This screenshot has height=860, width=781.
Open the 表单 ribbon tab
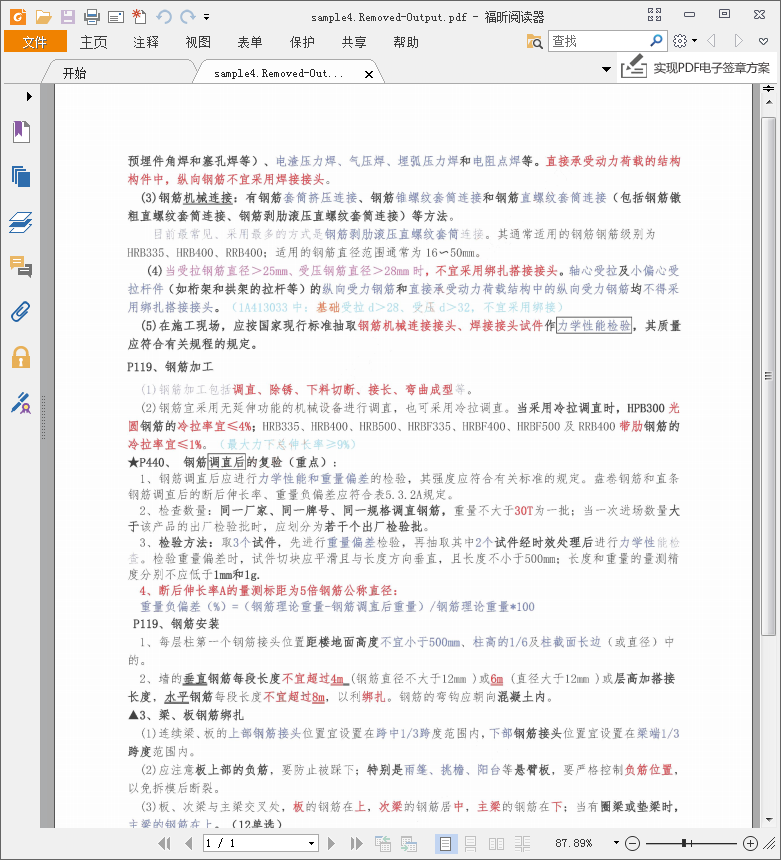click(x=250, y=42)
